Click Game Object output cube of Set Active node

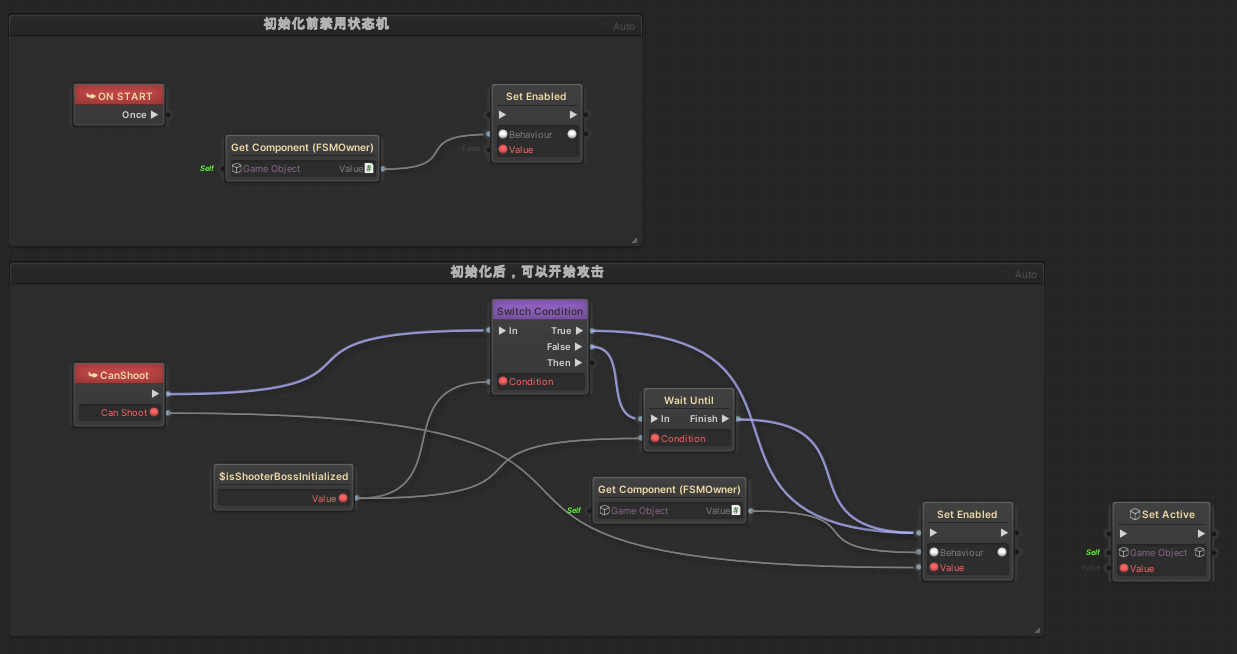pyautogui.click(x=1200, y=552)
